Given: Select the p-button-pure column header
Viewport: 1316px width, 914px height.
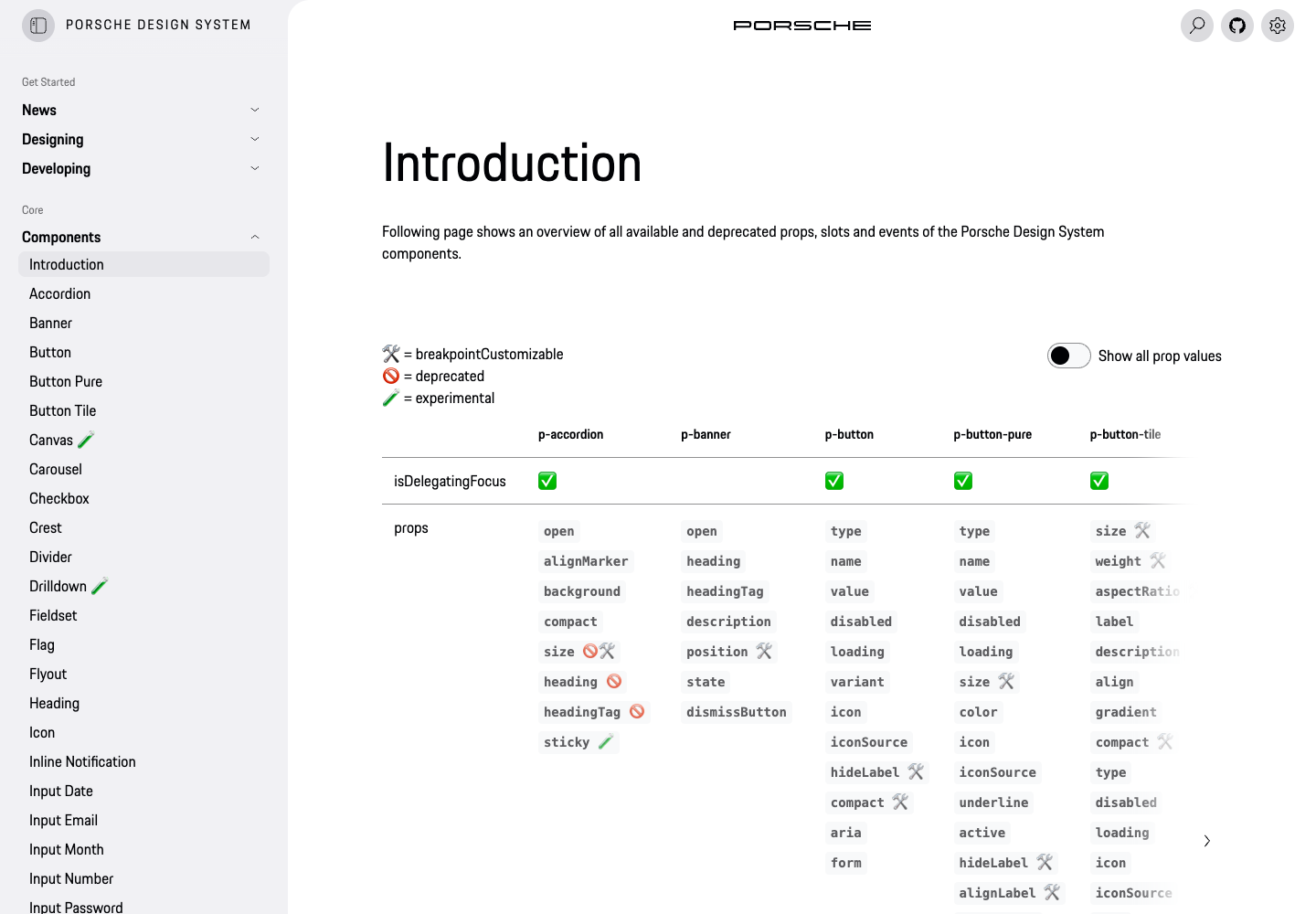Looking at the screenshot, I should (992, 434).
